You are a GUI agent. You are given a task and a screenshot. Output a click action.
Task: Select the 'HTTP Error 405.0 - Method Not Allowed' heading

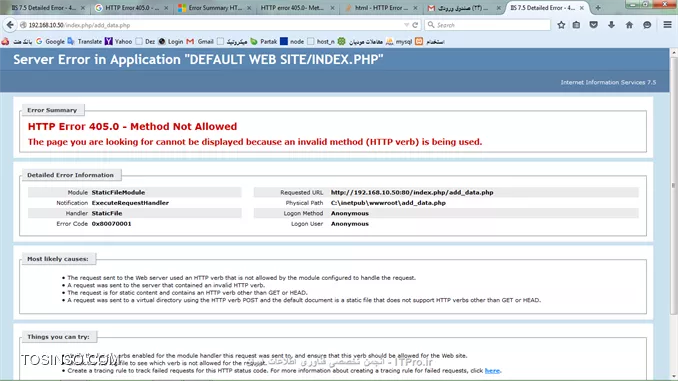pos(132,126)
